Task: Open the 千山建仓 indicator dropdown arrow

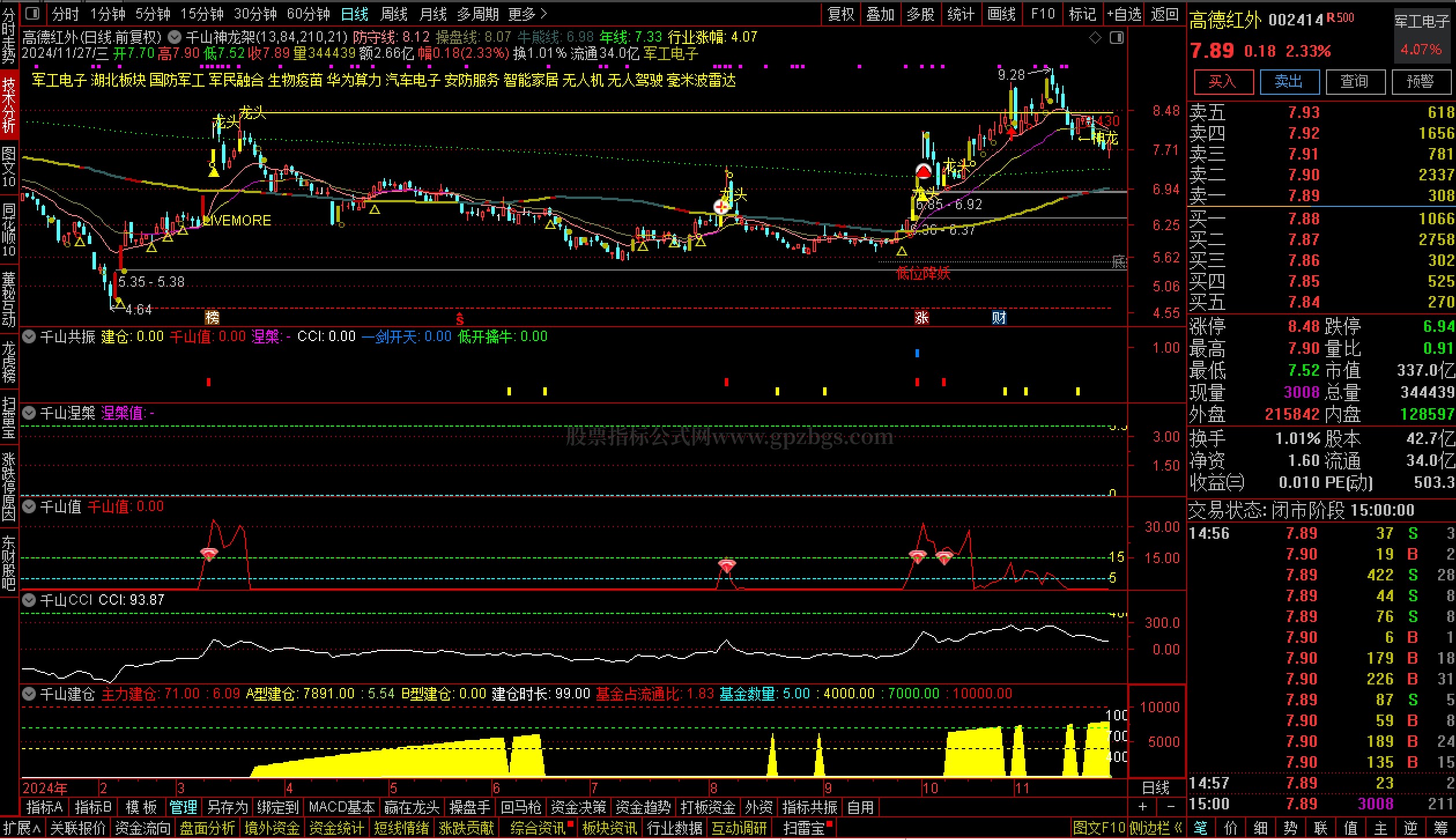Action: pyautogui.click(x=29, y=694)
